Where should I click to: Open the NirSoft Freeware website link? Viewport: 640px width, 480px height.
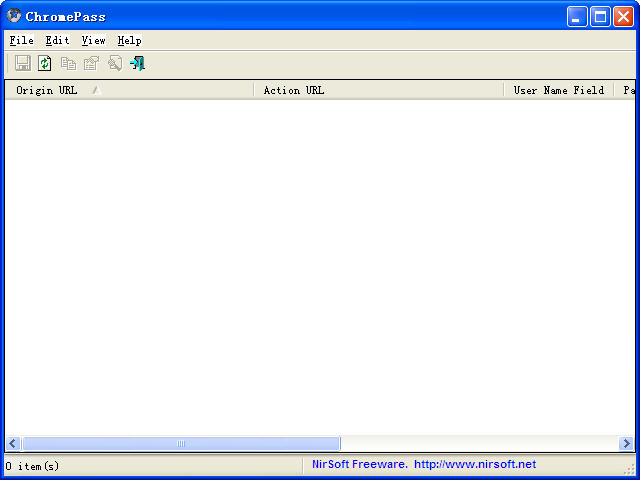point(424,464)
